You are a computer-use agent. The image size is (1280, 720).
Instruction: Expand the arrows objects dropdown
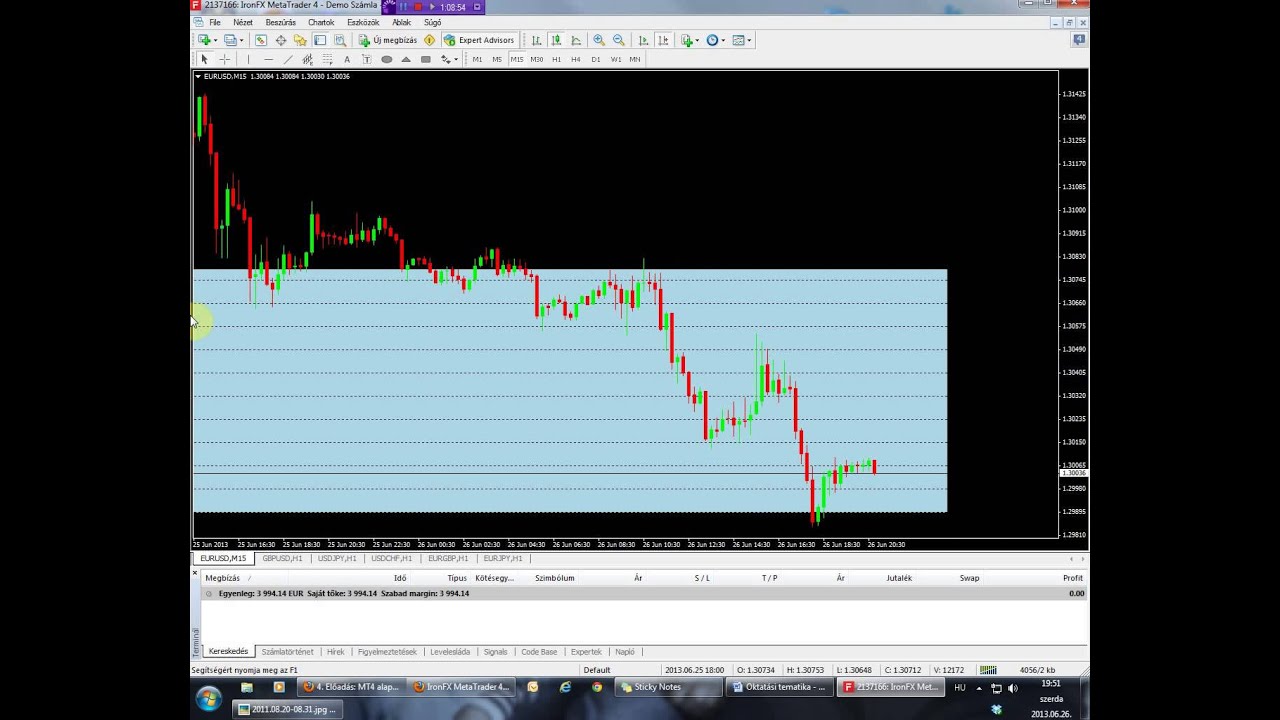[x=456, y=59]
